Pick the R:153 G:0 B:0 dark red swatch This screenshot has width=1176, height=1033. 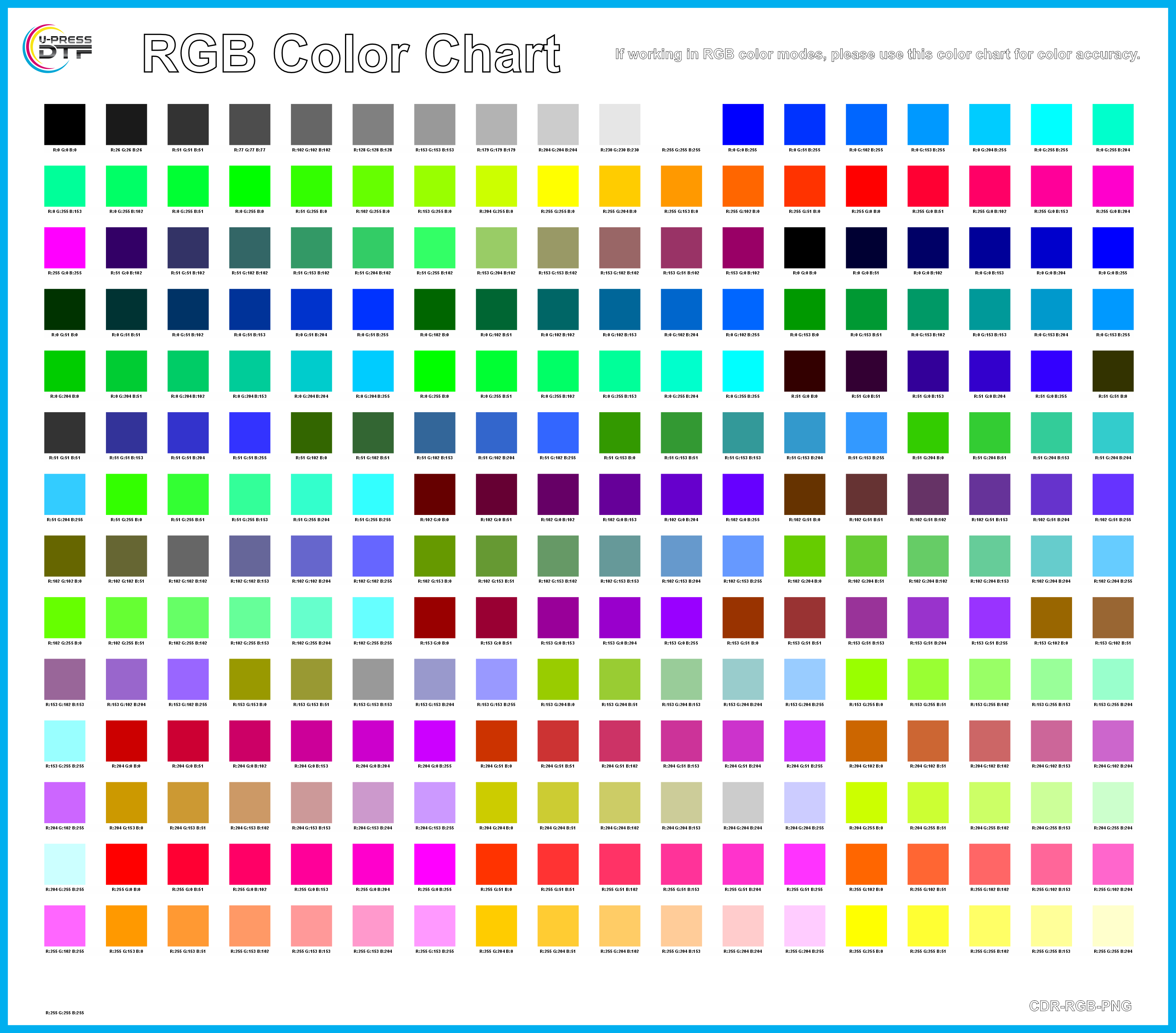(435, 618)
